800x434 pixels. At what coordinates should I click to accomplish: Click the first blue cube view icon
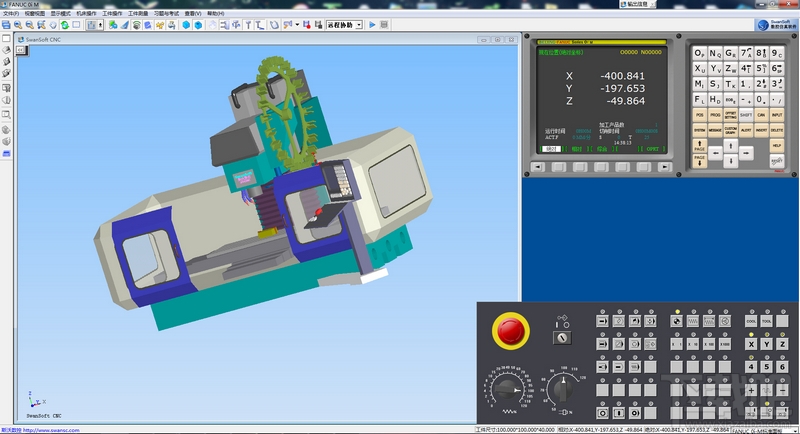click(x=186, y=24)
